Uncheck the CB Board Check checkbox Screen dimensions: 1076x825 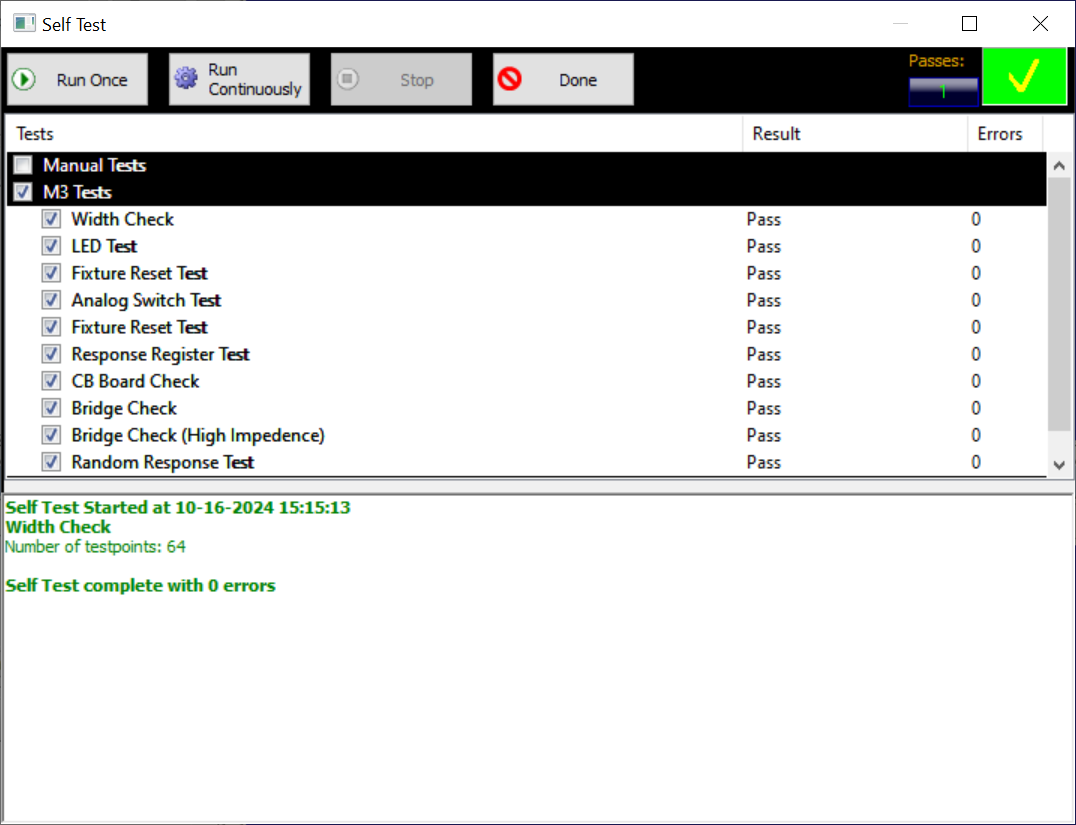(x=51, y=381)
